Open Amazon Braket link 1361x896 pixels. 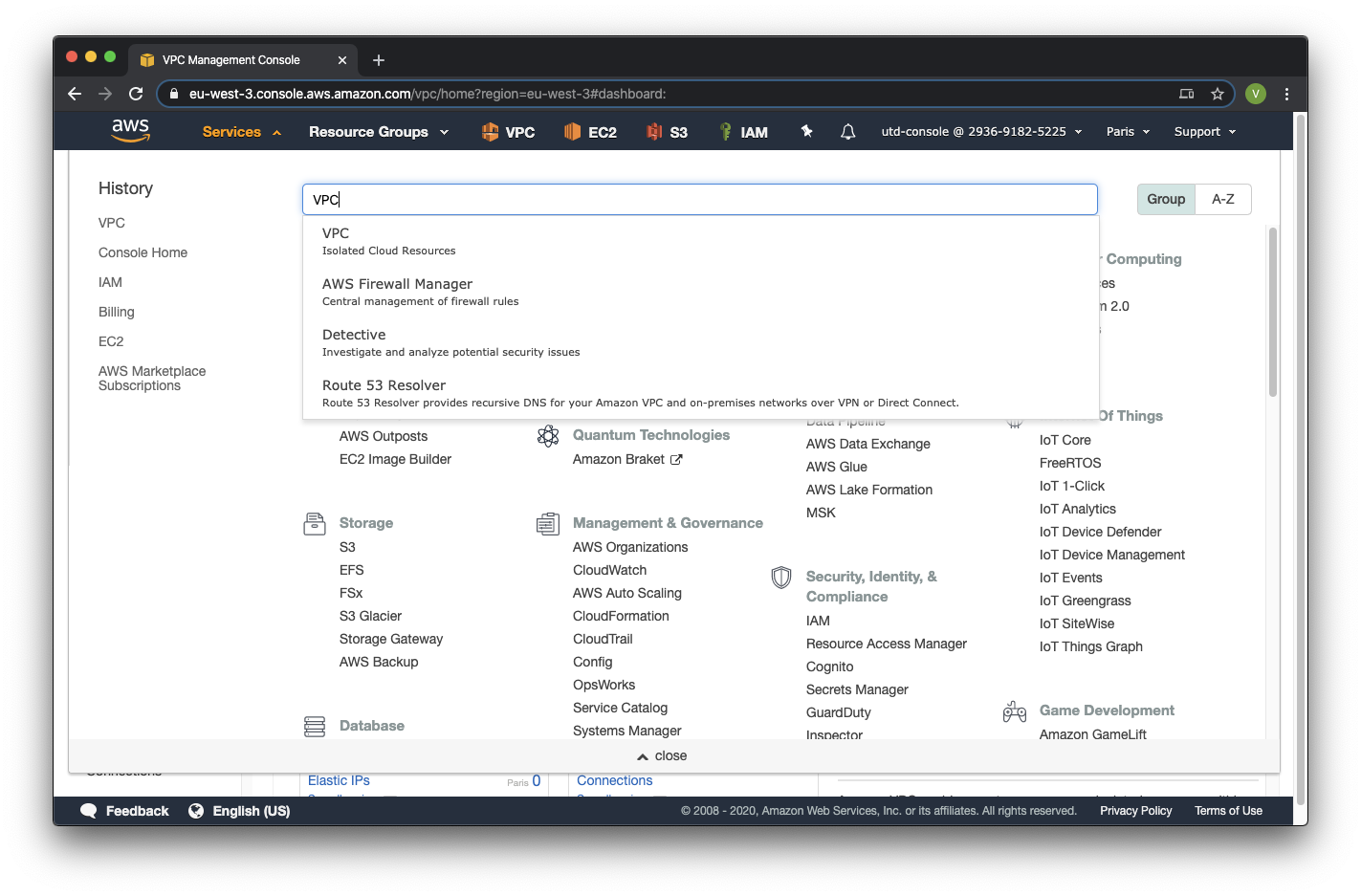pyautogui.click(x=626, y=459)
